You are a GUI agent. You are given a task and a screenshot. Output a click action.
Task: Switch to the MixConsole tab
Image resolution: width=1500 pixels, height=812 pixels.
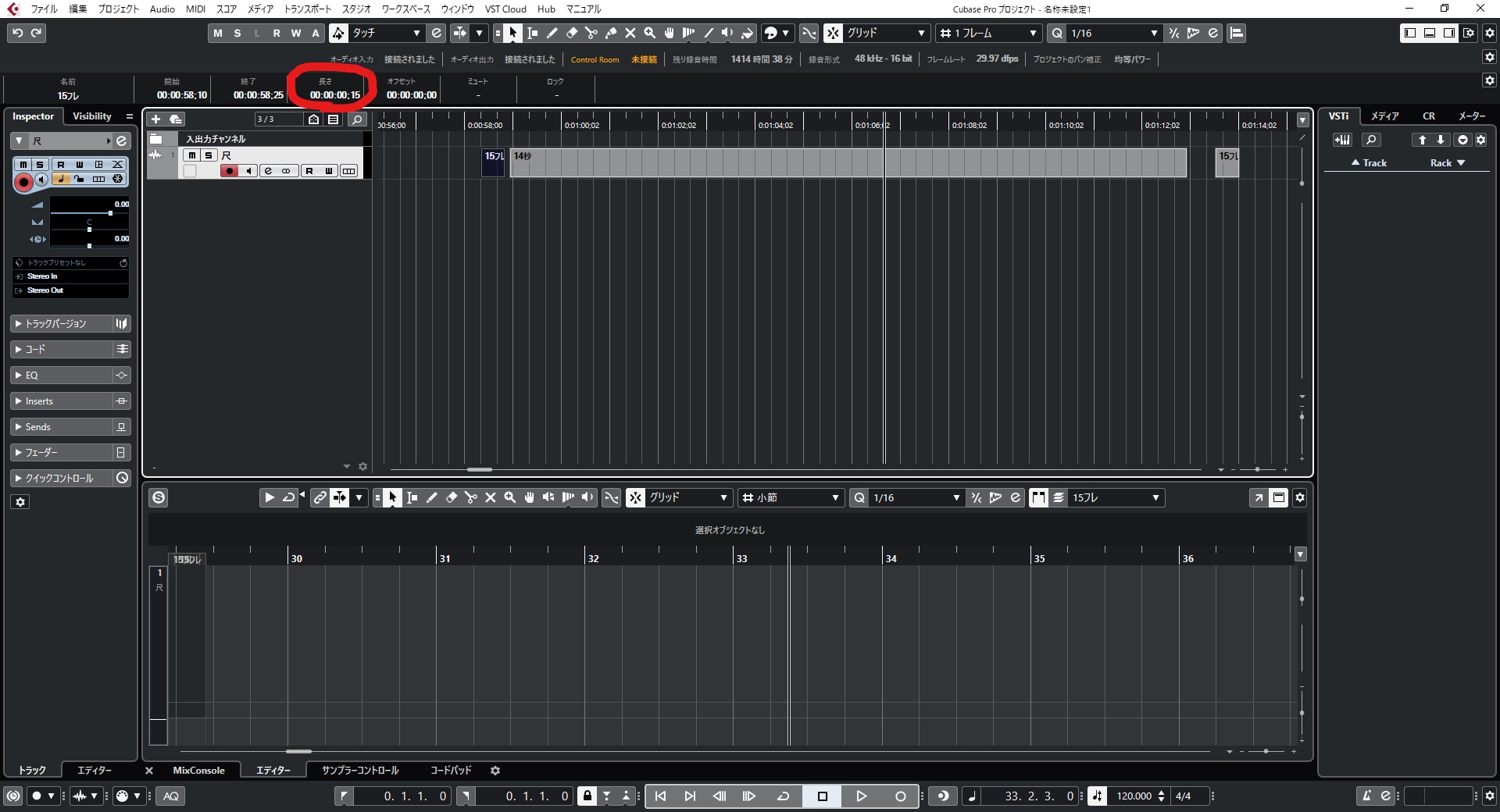(x=199, y=771)
